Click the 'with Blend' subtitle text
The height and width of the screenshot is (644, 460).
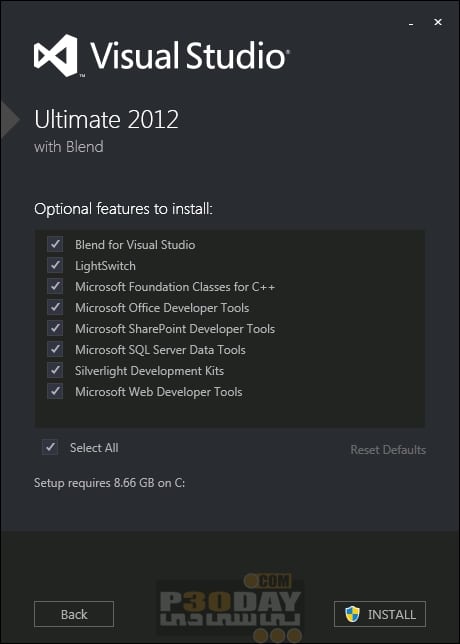point(69,147)
